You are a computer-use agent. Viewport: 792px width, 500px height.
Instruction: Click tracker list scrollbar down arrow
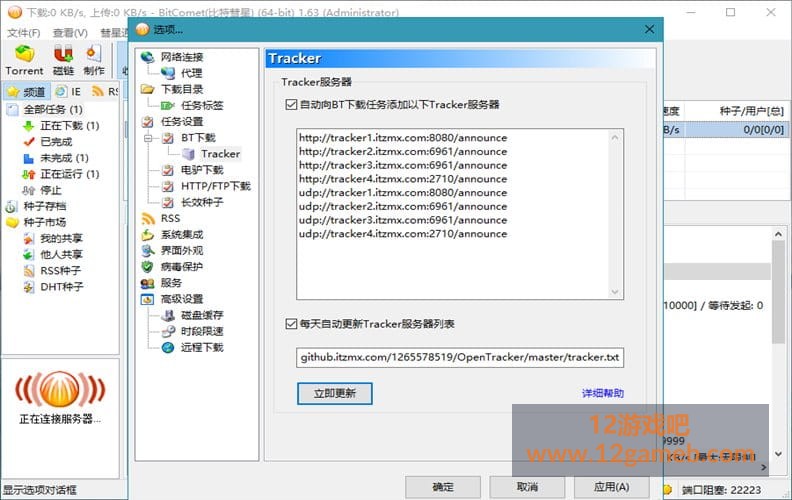coord(615,292)
